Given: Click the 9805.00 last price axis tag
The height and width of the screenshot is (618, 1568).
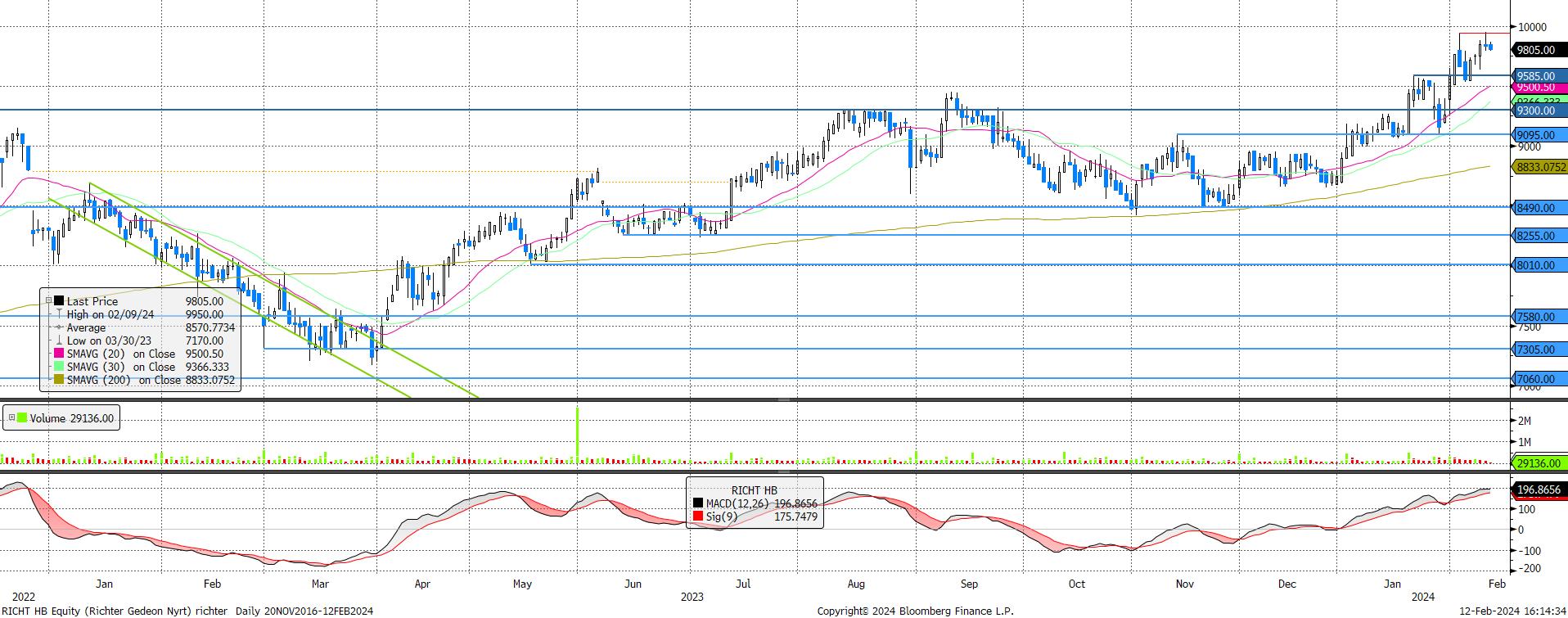Looking at the screenshot, I should coord(1539,50).
